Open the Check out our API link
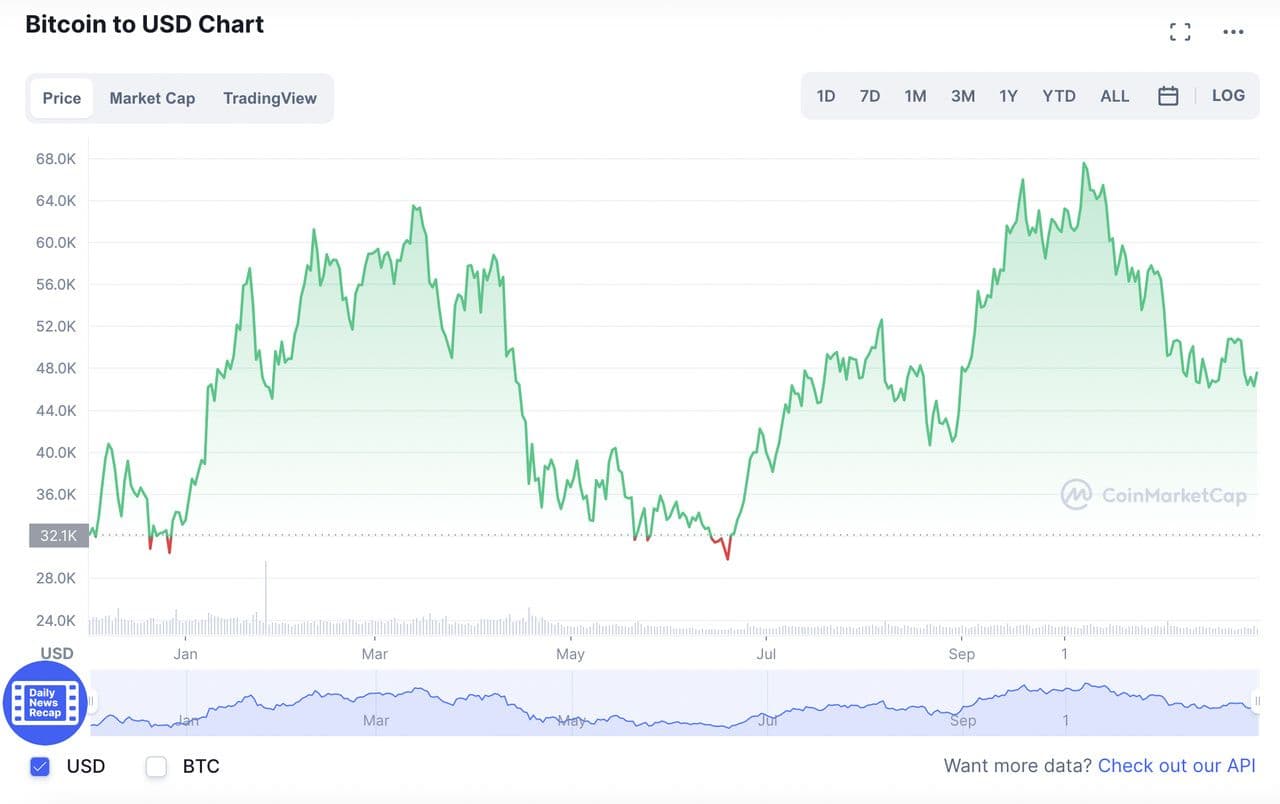The width and height of the screenshot is (1280, 804). click(x=1176, y=766)
